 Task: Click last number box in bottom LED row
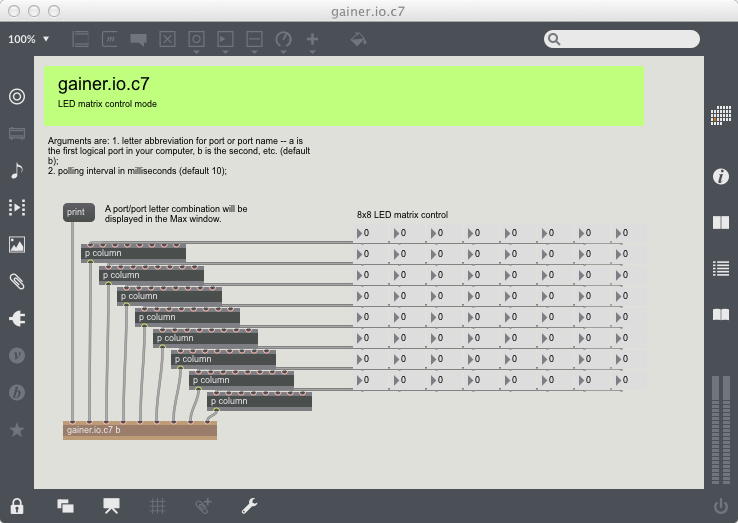pos(630,380)
